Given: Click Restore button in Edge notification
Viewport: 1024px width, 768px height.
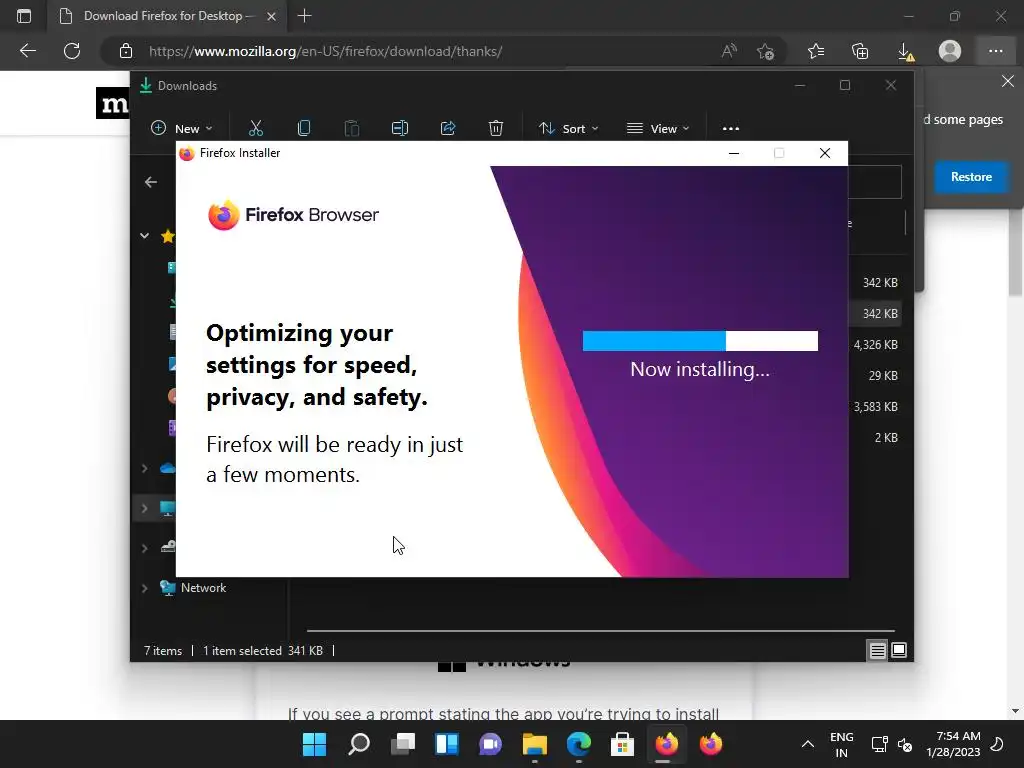Looking at the screenshot, I should (971, 177).
